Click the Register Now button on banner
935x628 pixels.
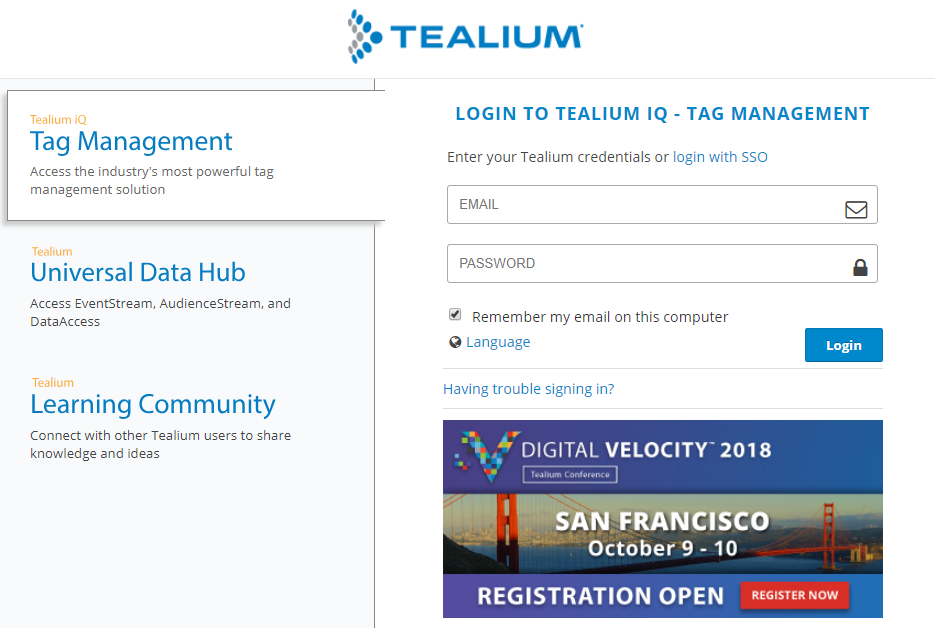tap(794, 595)
